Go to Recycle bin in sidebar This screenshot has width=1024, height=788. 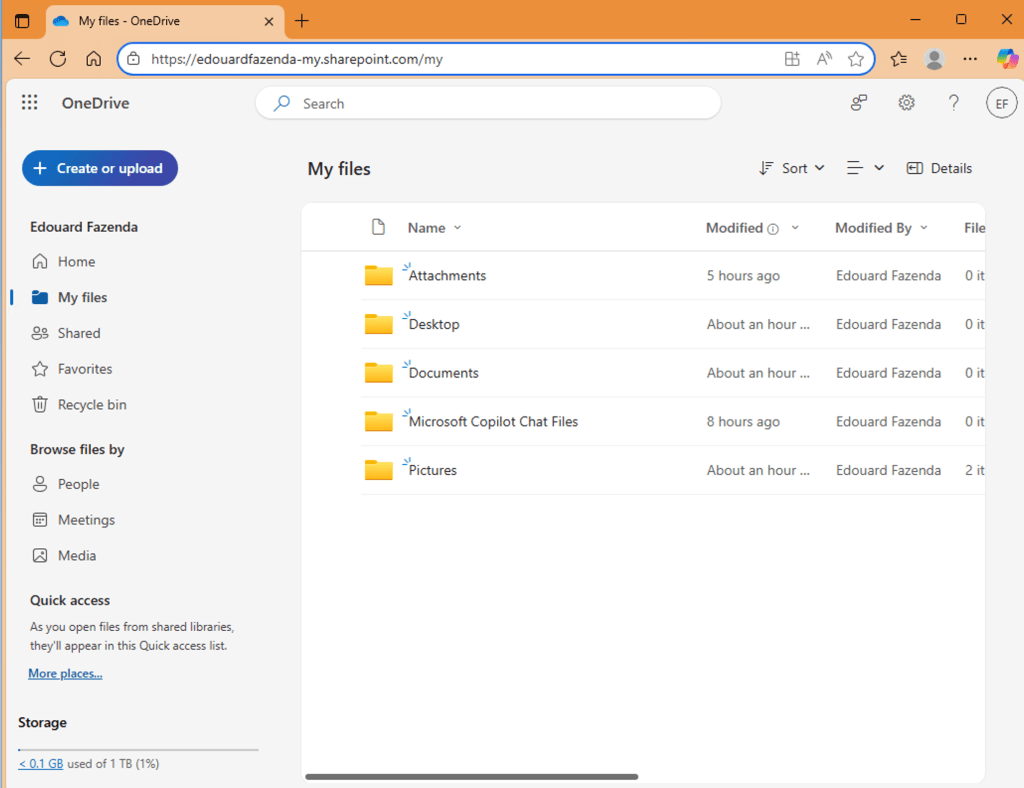point(91,405)
